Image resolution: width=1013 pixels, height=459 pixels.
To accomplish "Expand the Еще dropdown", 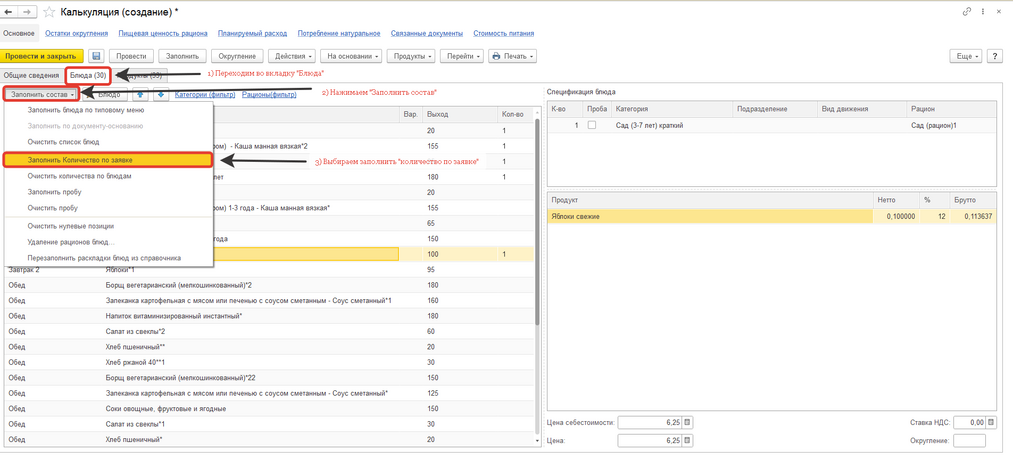I will tap(966, 57).
